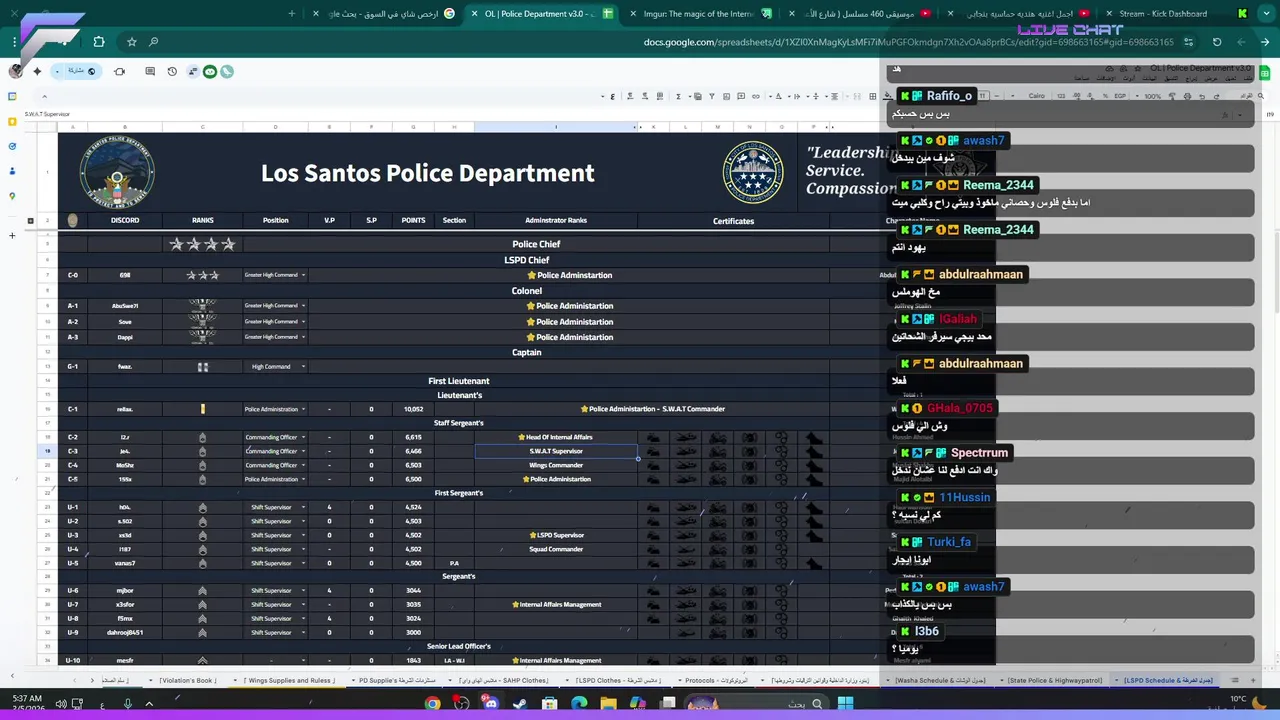Click the Windows Start button
The height and width of the screenshot is (720, 1280).
point(845,704)
